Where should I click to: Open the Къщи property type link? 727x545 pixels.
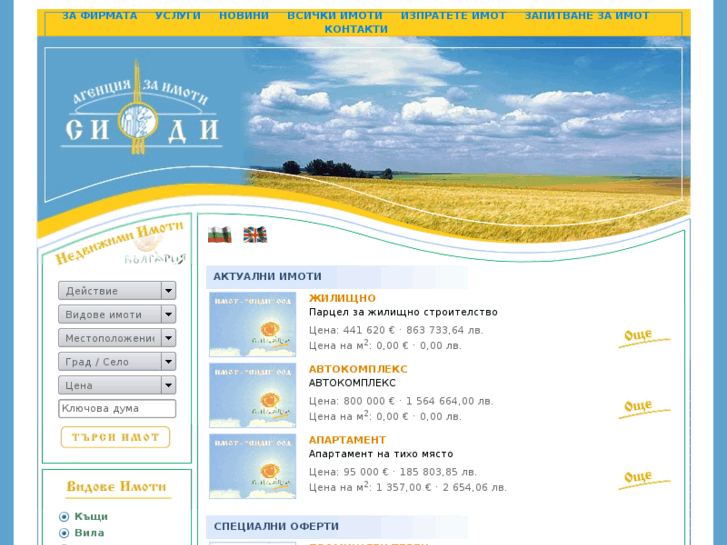tap(91, 516)
